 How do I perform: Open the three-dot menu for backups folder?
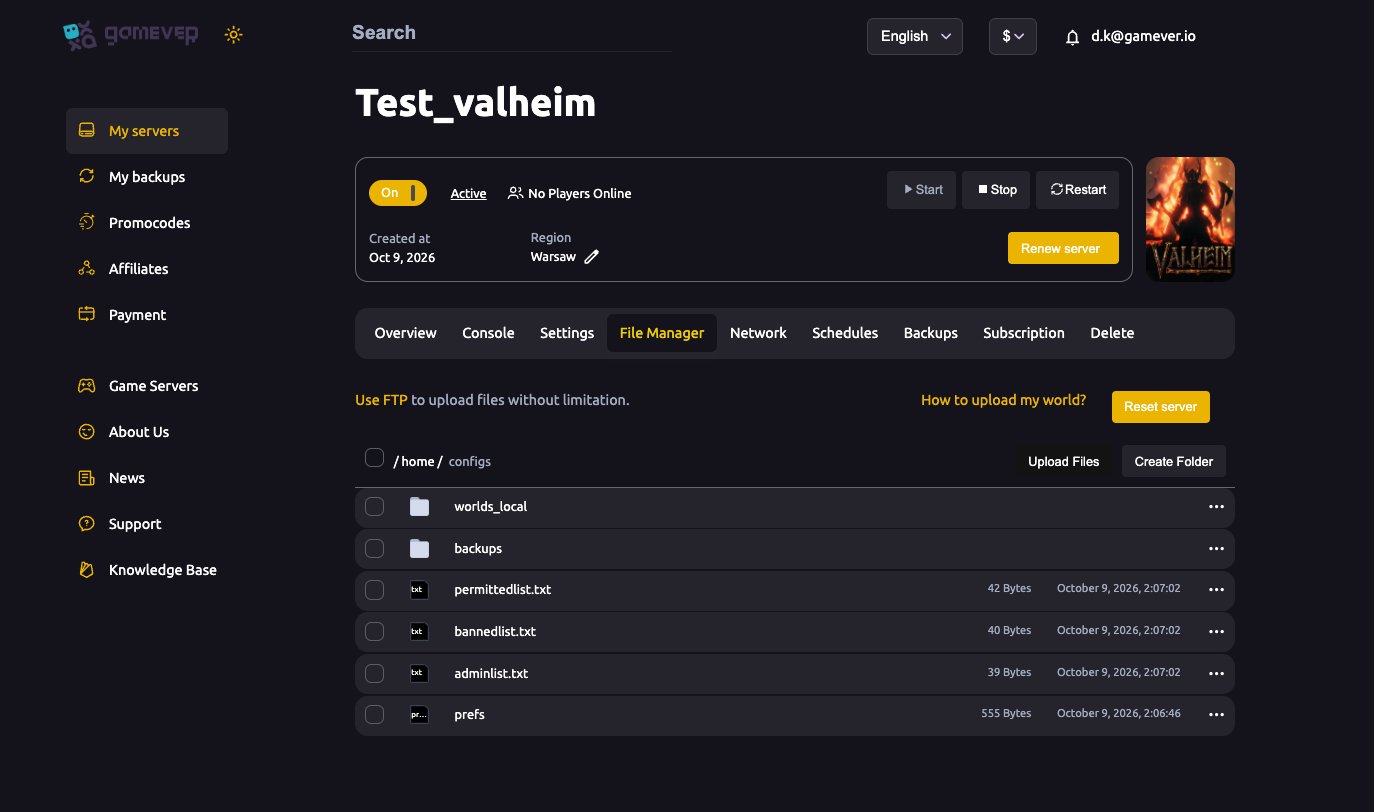1216,549
